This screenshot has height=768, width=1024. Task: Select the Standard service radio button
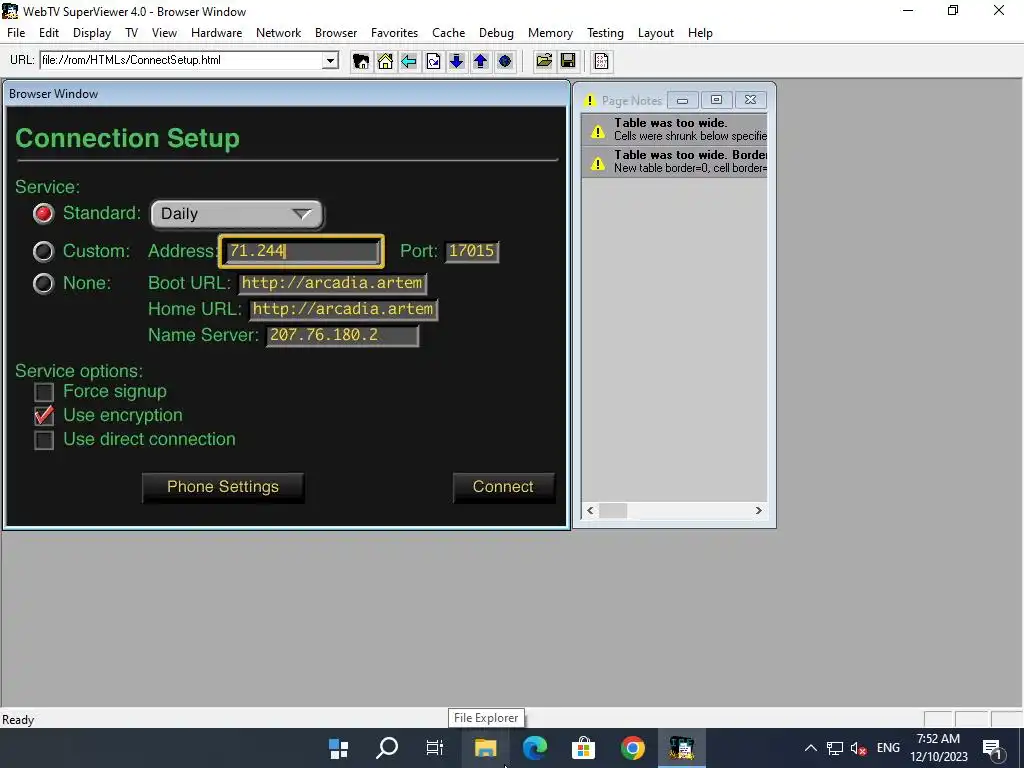point(44,214)
